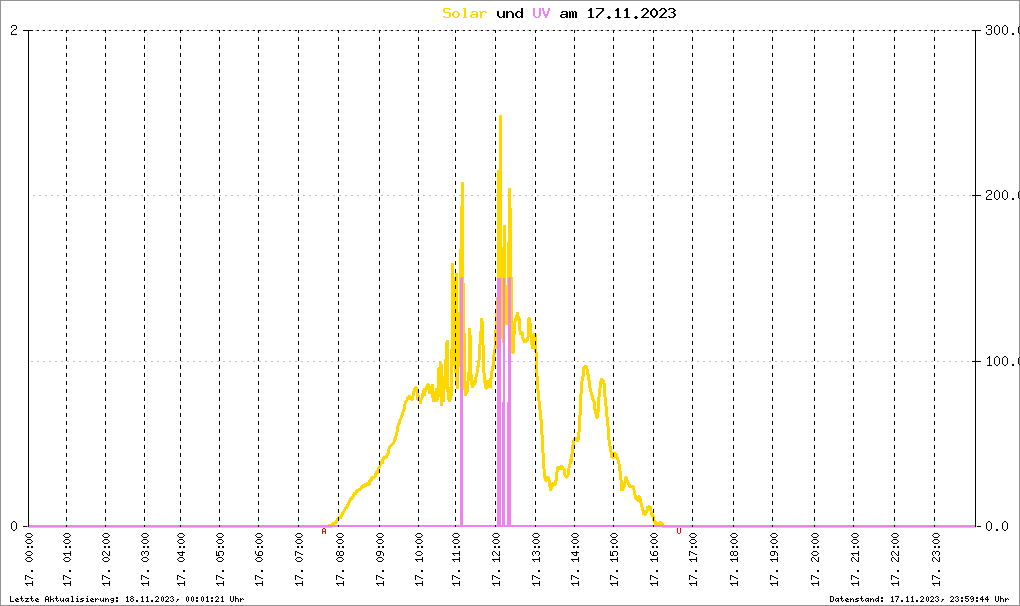Click the solar curve's afternoon bump near 14:00
The image size is (1020, 606).
coord(585,368)
